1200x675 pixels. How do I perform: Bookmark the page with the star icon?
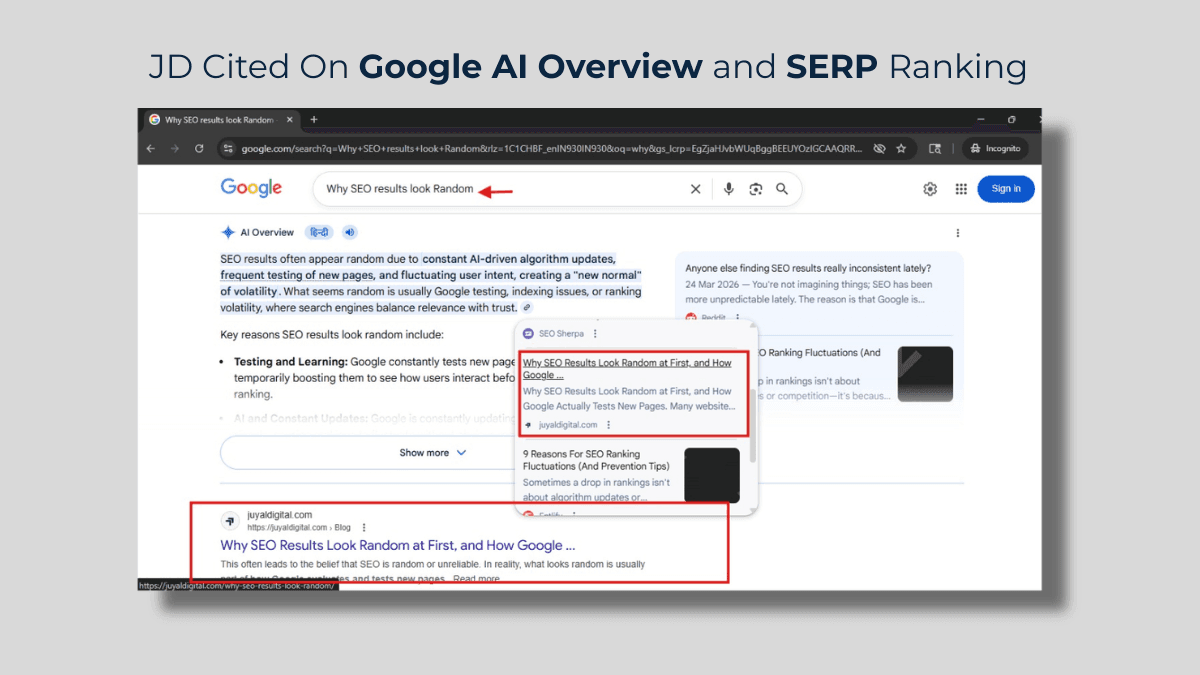[x=901, y=148]
